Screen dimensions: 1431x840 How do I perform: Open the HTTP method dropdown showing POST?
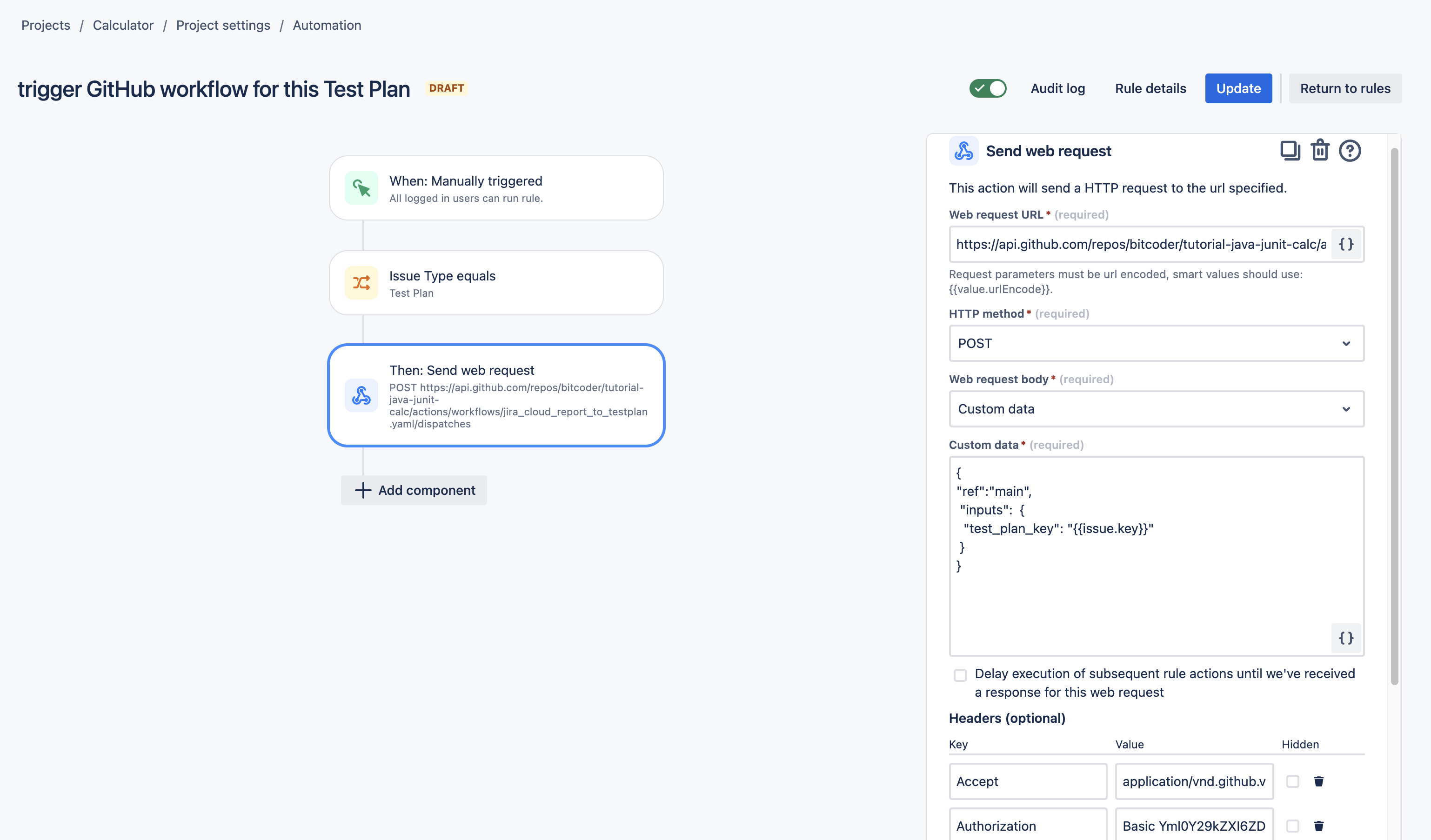click(x=1156, y=343)
